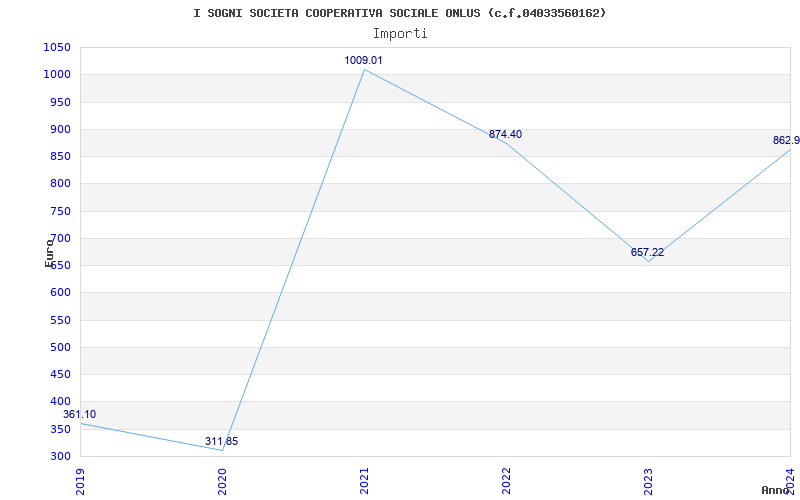Select x-axis year 2023

point(648,482)
